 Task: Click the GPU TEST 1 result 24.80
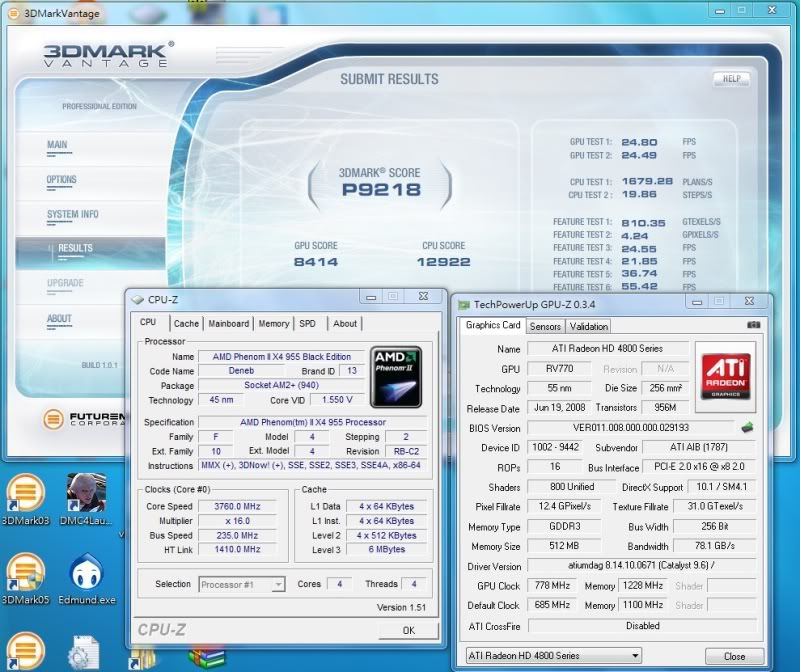tap(639, 142)
